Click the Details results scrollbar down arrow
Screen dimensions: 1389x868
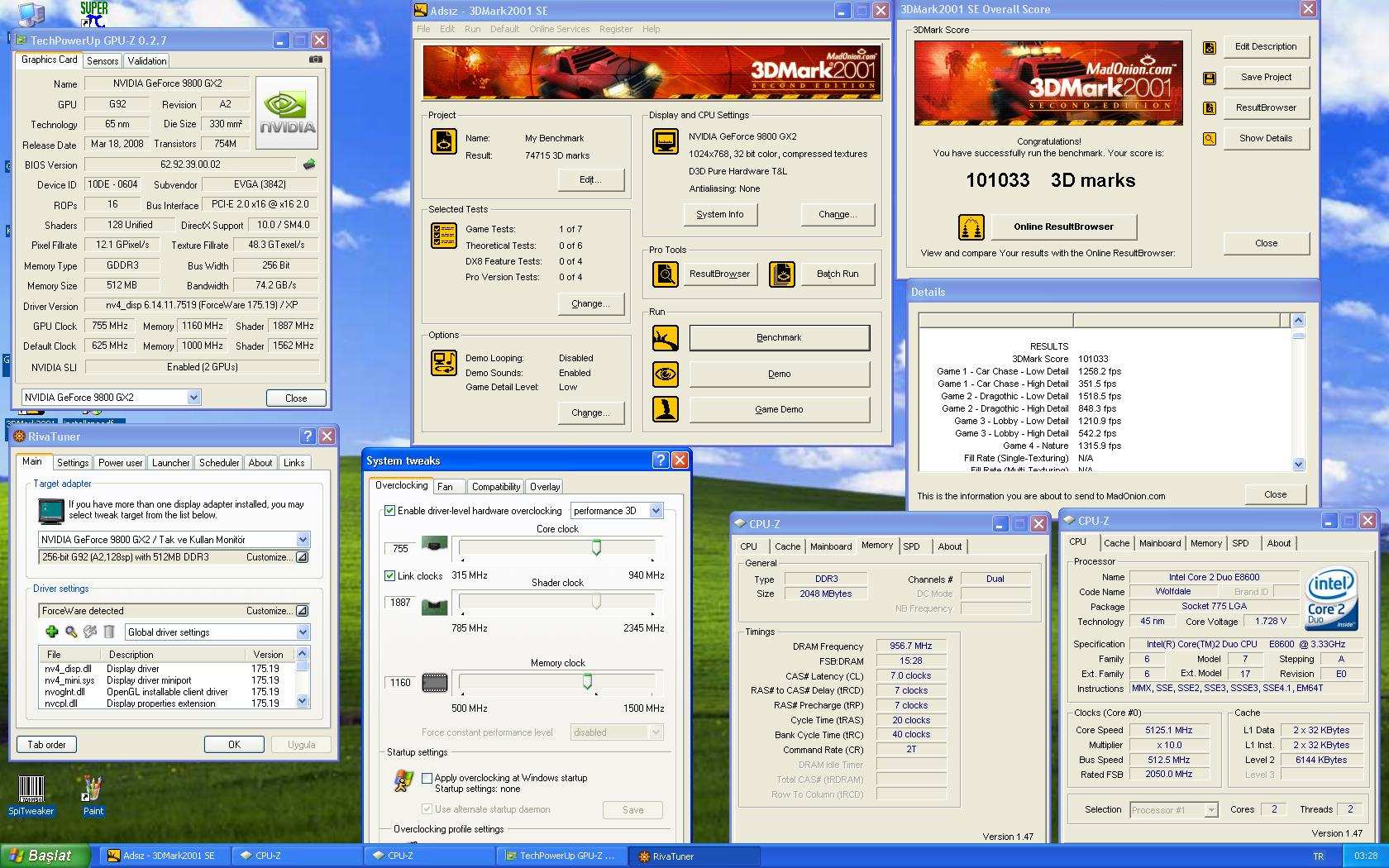(x=1298, y=465)
